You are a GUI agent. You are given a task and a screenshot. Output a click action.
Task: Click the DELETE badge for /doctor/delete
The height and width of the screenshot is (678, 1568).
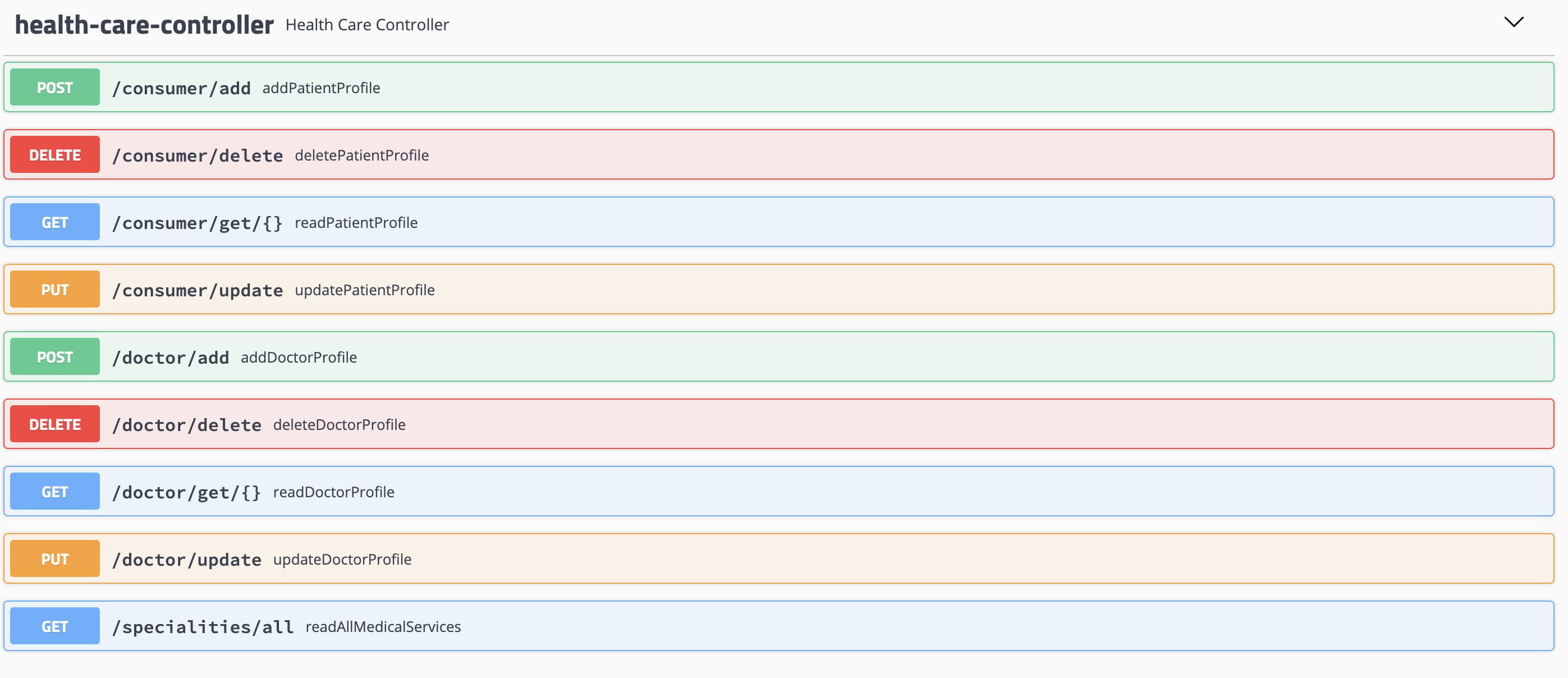click(55, 424)
